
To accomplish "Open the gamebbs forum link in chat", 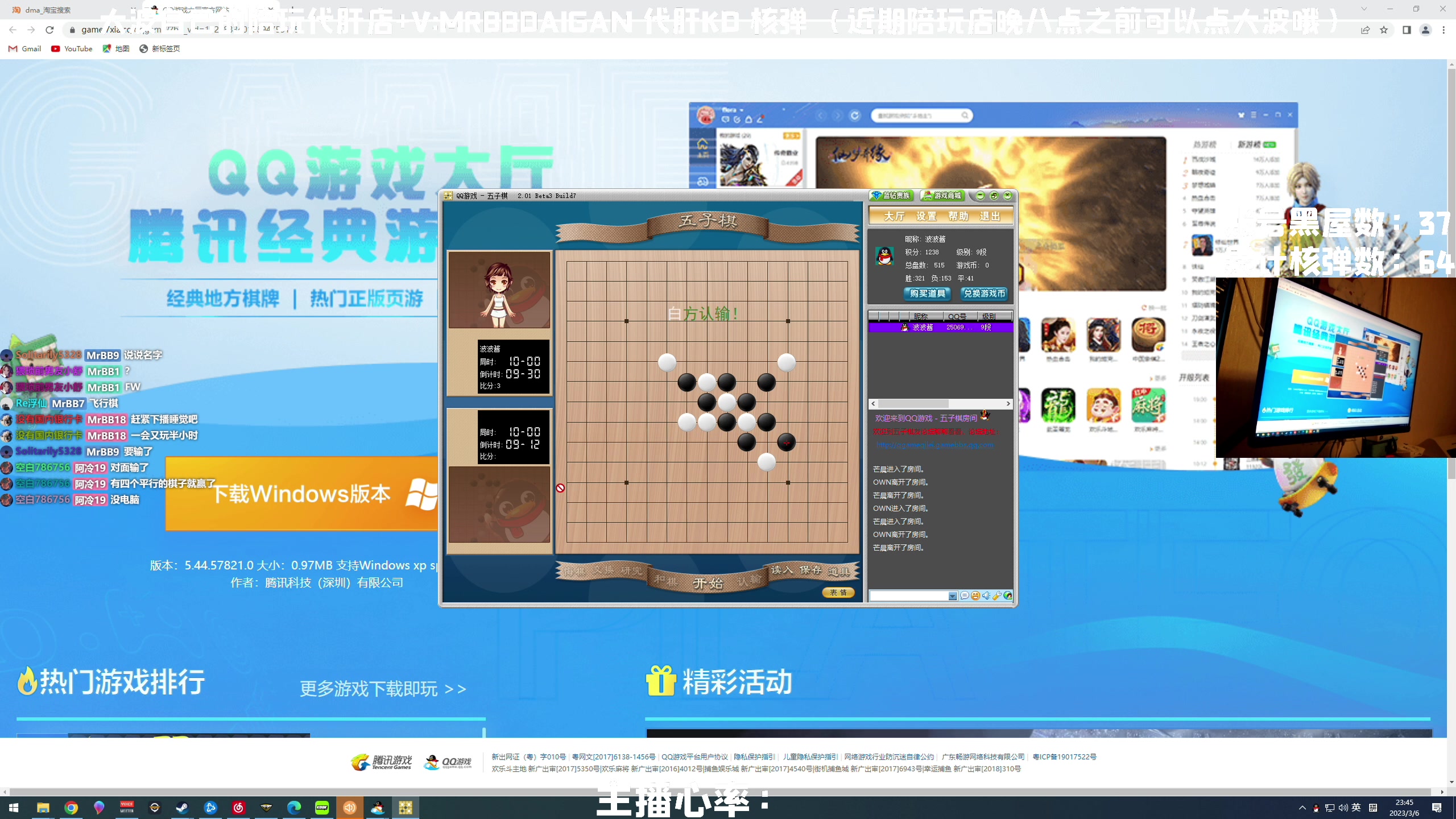I will (934, 445).
